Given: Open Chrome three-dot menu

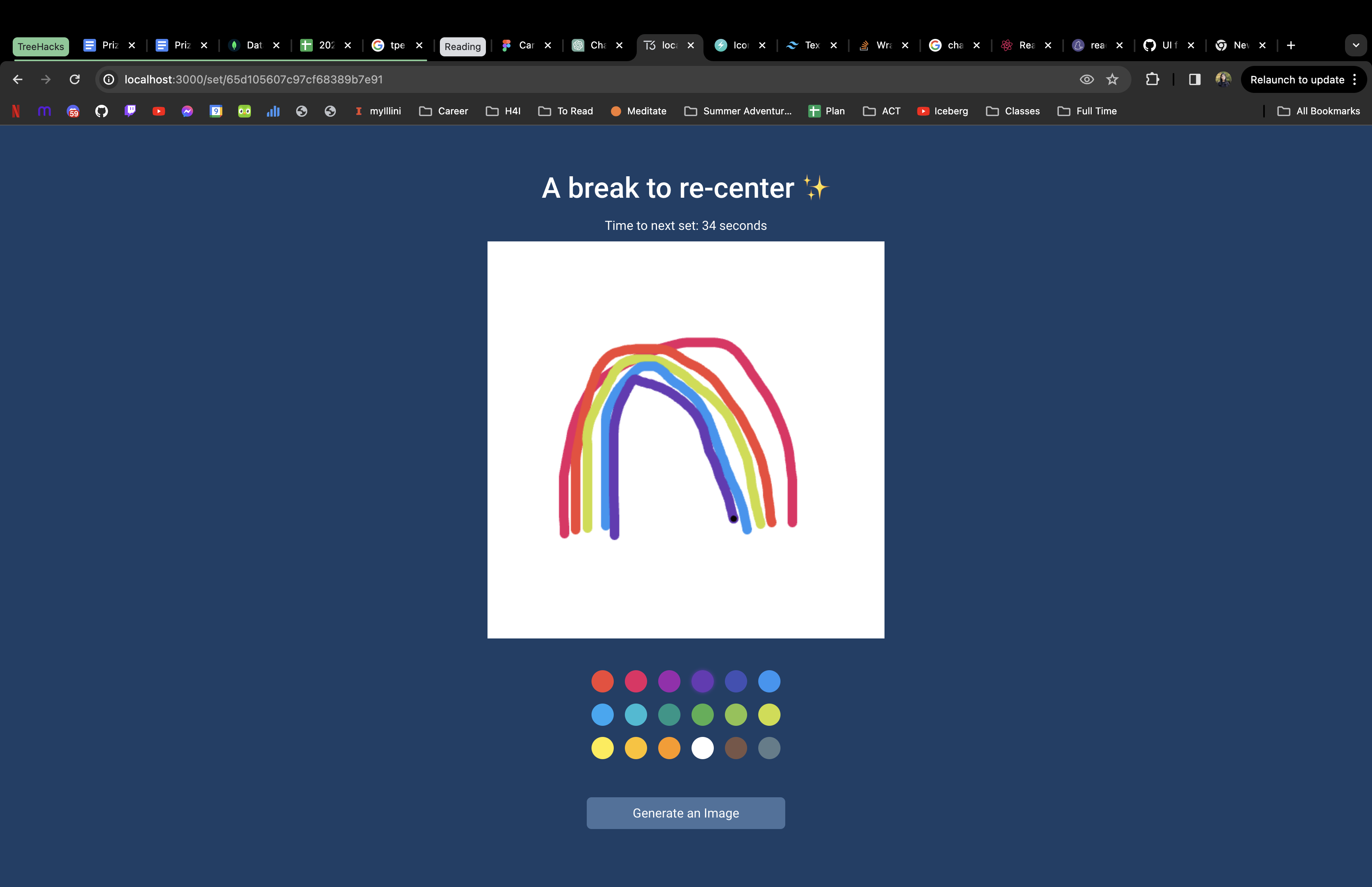Looking at the screenshot, I should click(x=1355, y=79).
